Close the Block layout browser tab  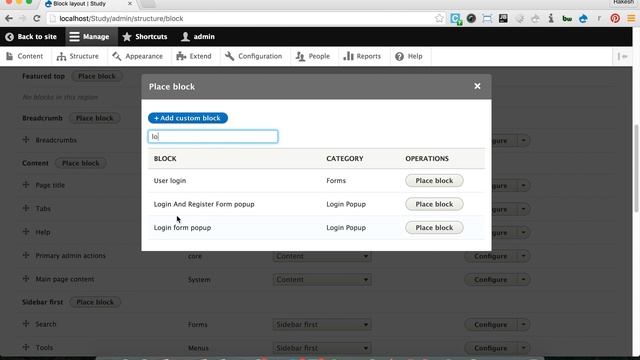pyautogui.click(x=130, y=4)
